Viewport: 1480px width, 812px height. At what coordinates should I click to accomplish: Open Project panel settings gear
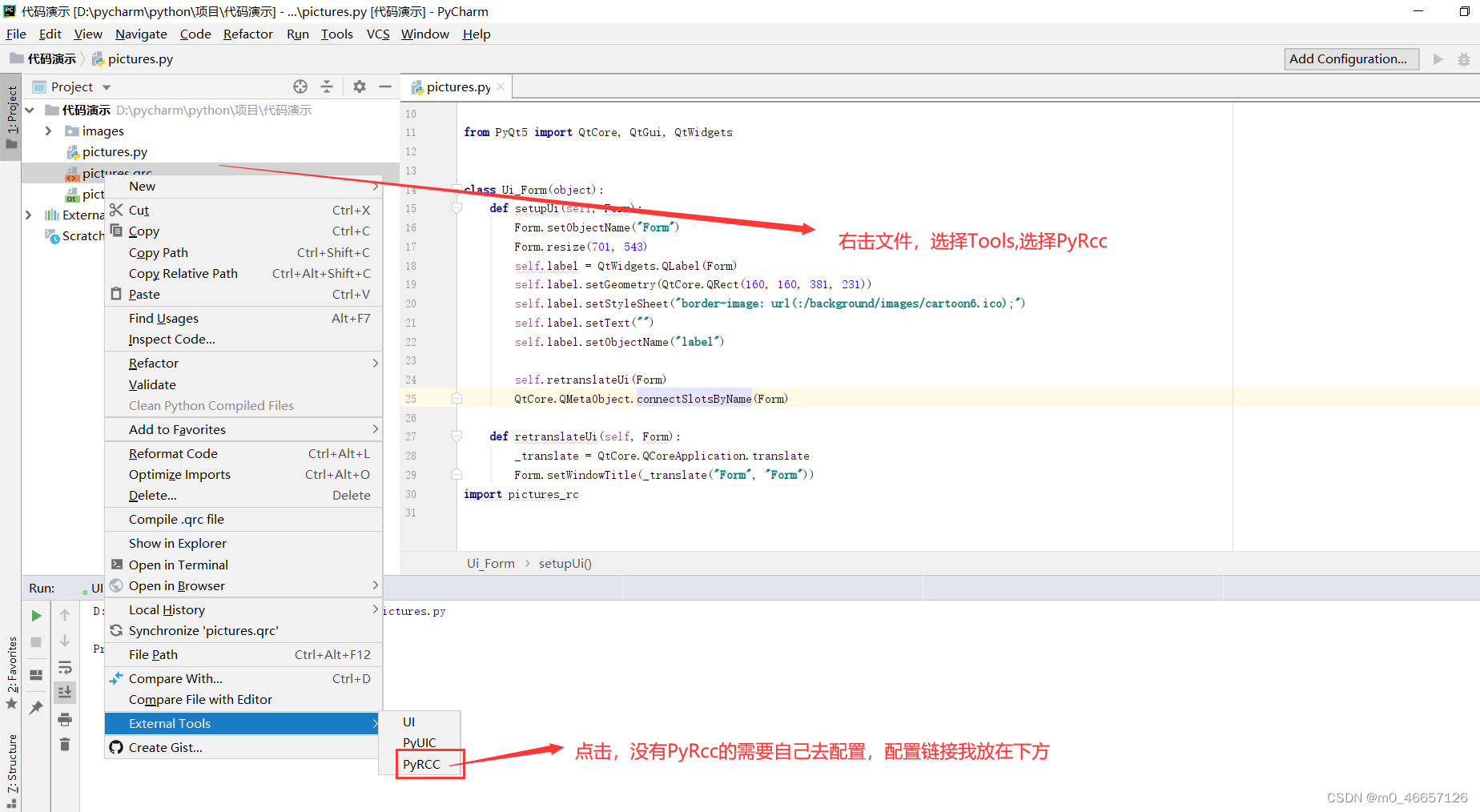pos(360,86)
